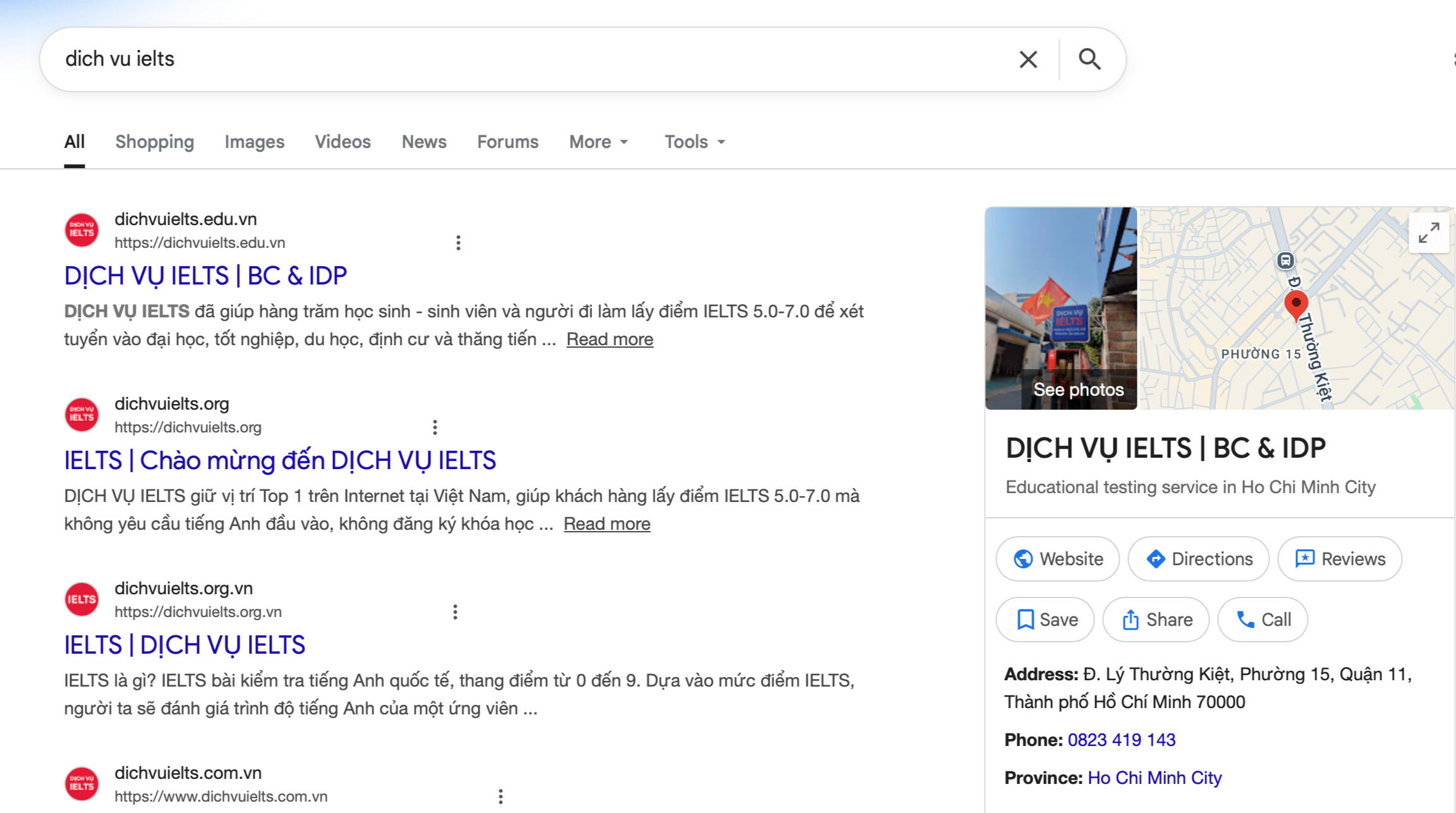Viewport: 1456px width, 813px height.
Task: Open the Tools dropdown
Action: (694, 142)
